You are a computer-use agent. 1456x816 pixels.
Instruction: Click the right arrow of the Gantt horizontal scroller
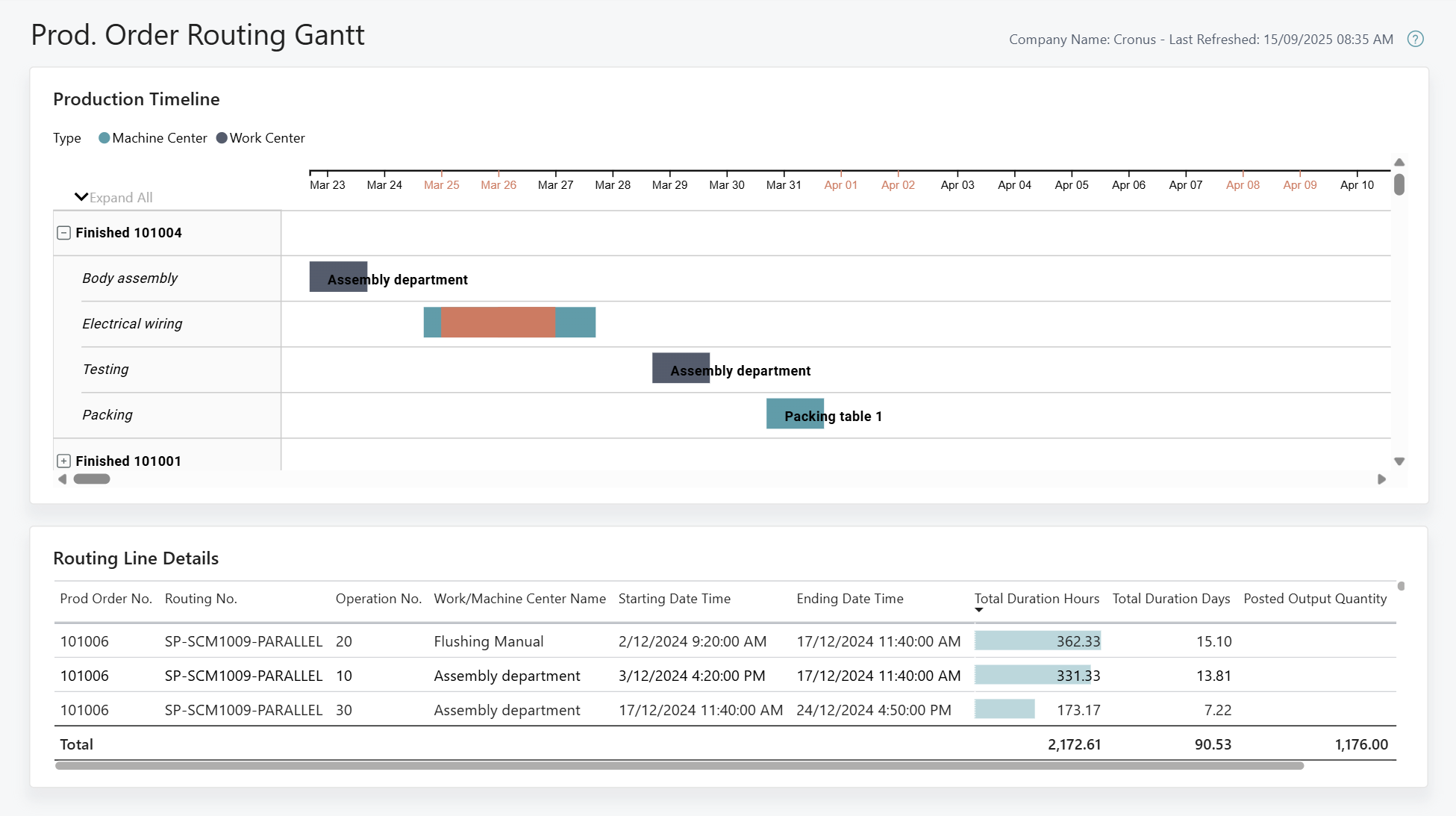1381,479
